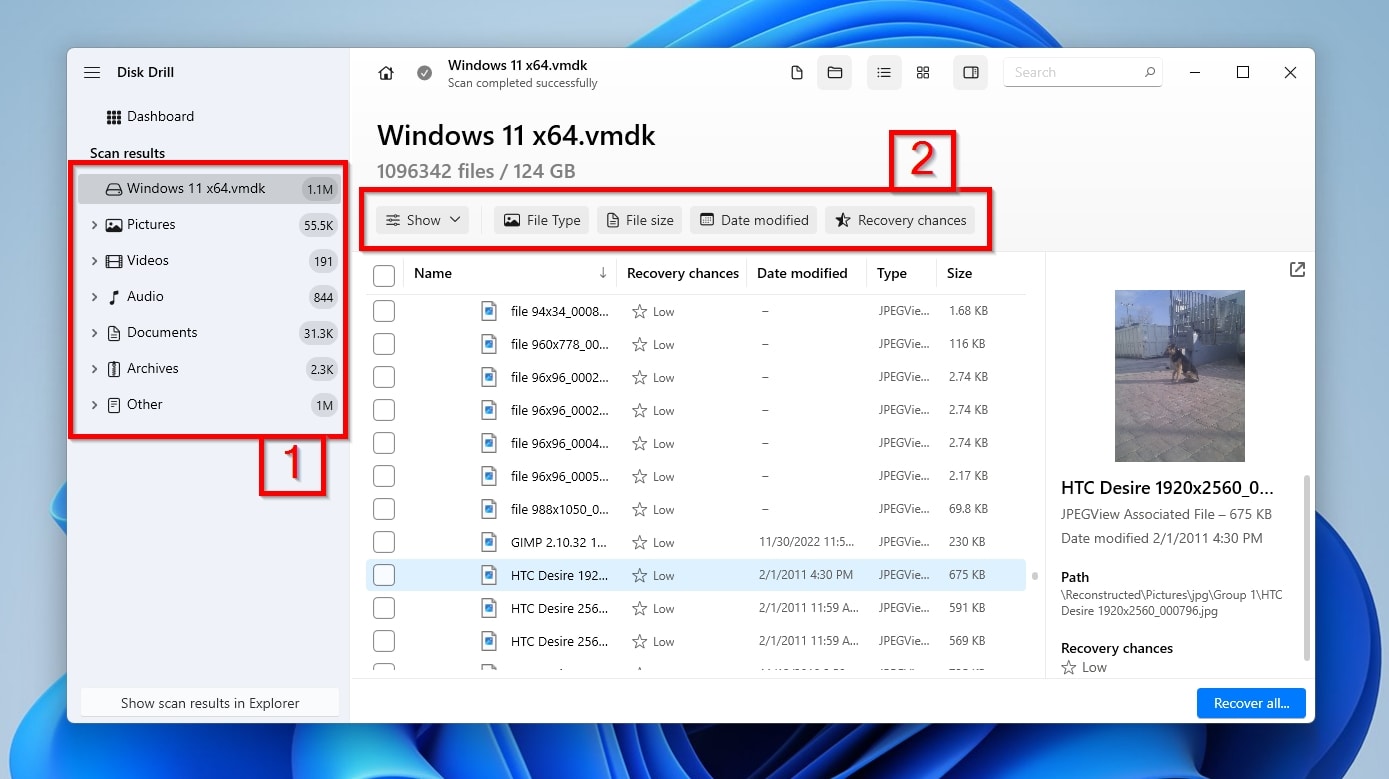The image size is (1389, 779).
Task: Check the box for file 960x778_00
Action: (384, 345)
